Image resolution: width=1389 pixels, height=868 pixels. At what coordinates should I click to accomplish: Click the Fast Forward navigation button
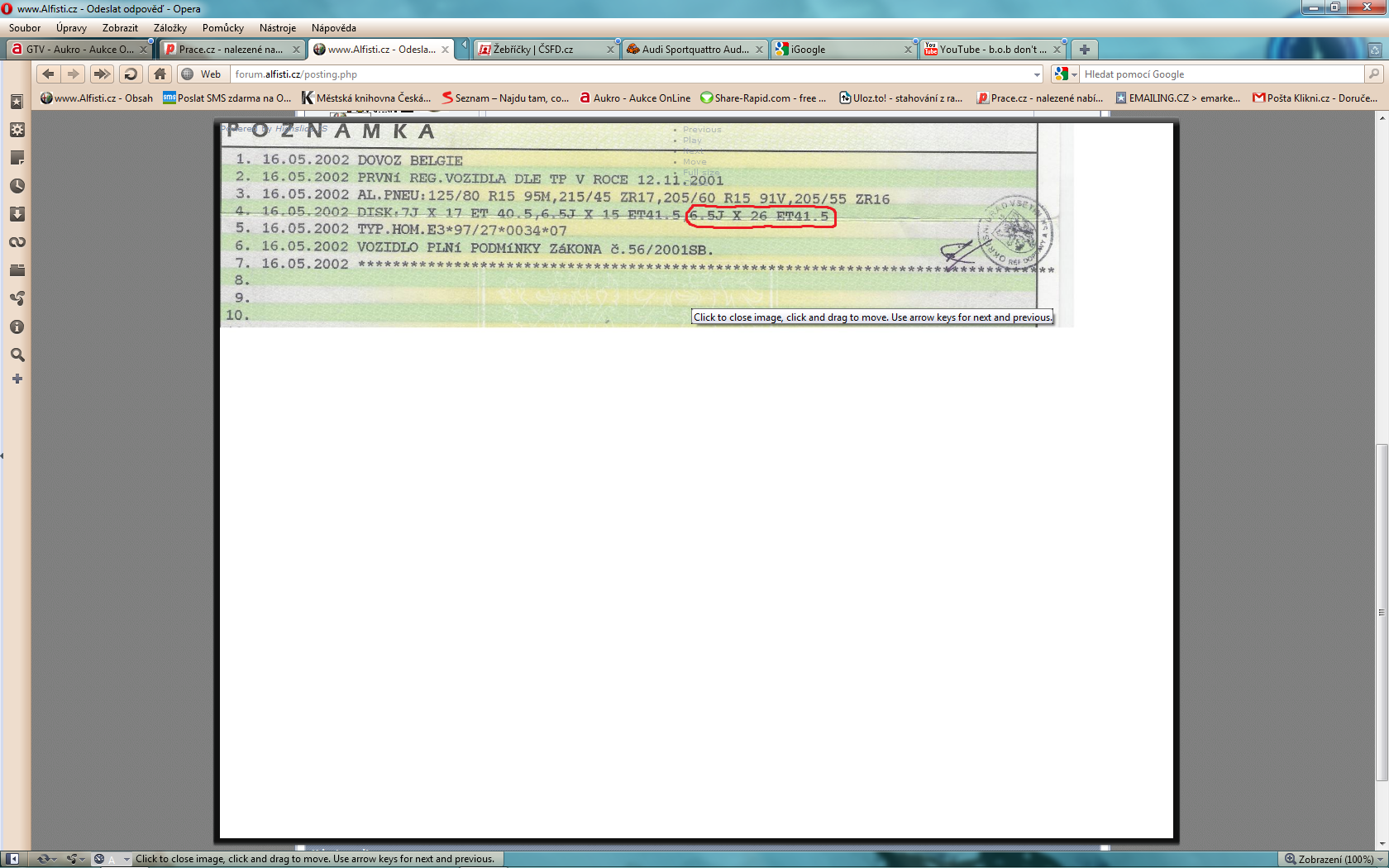coord(102,74)
